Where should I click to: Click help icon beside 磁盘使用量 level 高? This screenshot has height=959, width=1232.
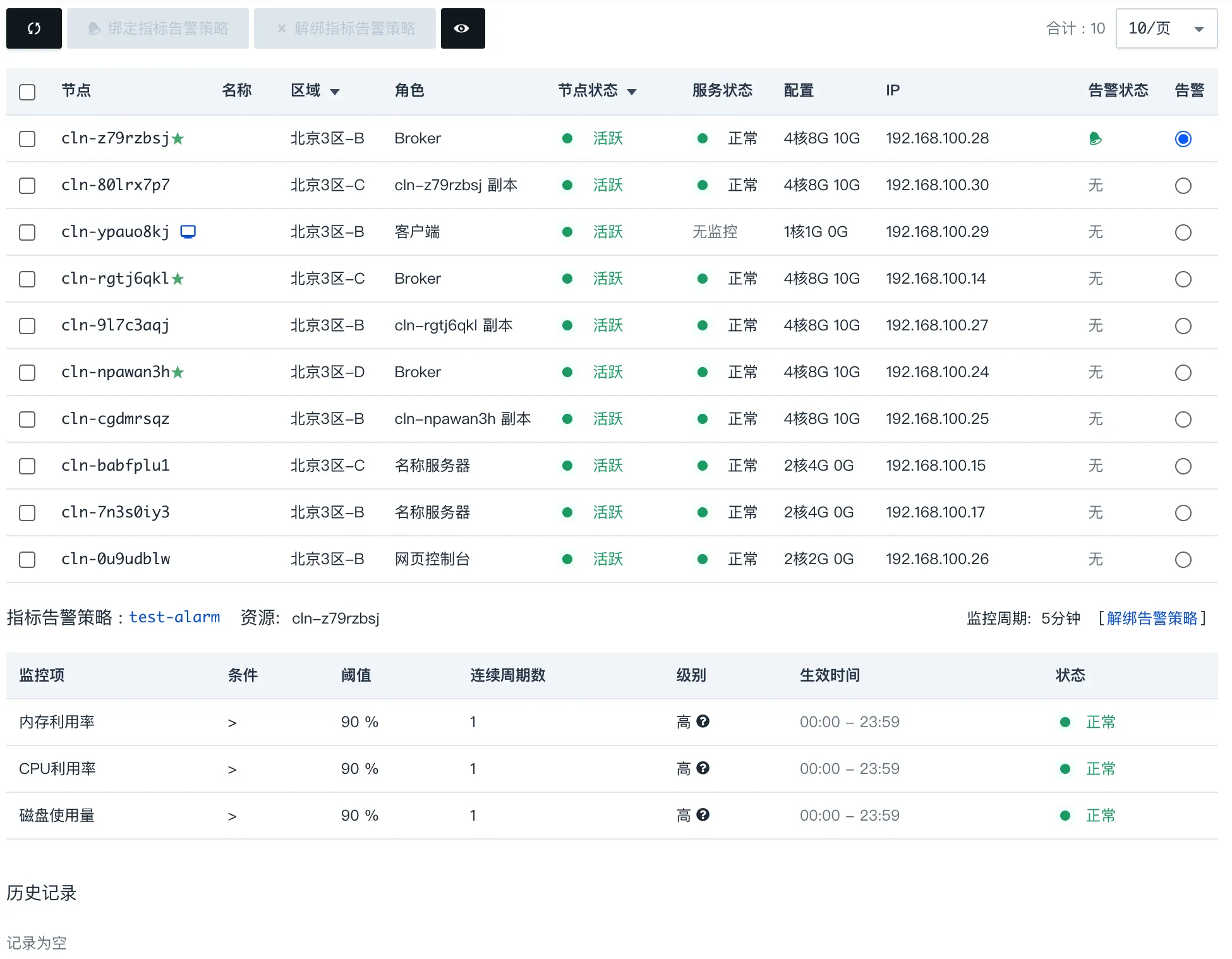coord(703,815)
